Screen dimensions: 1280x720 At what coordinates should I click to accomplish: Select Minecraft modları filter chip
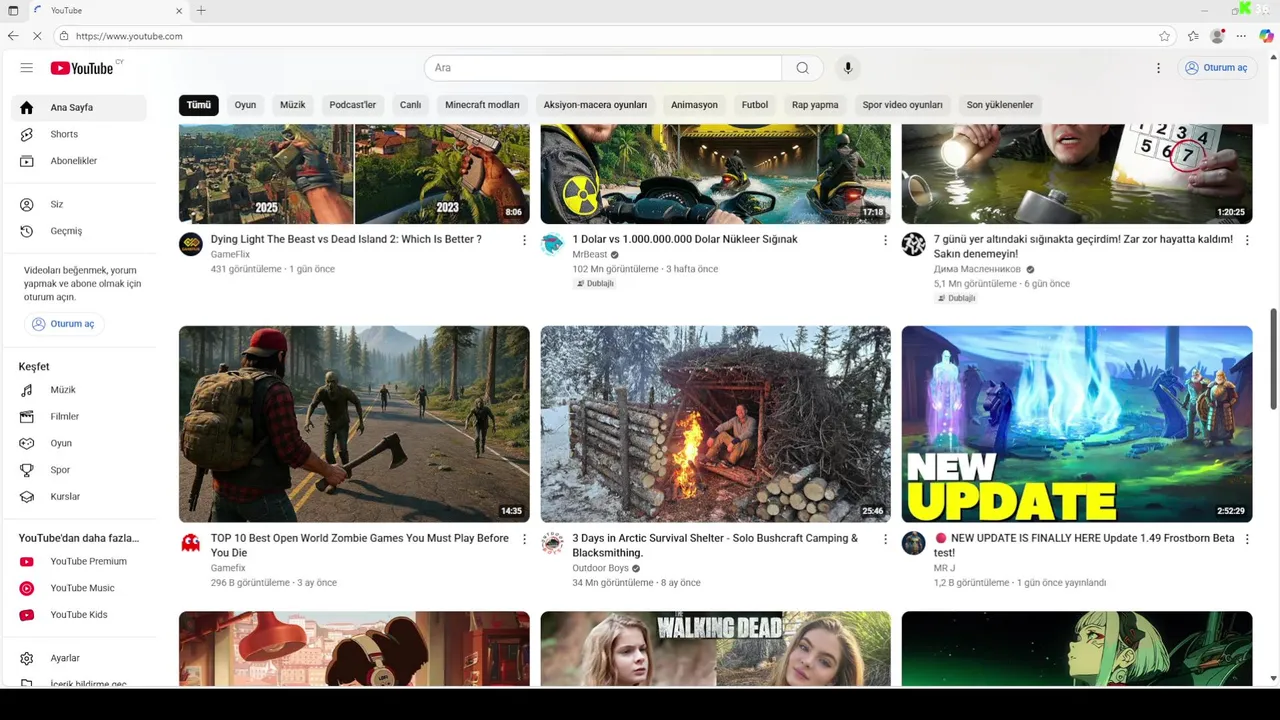click(x=482, y=105)
